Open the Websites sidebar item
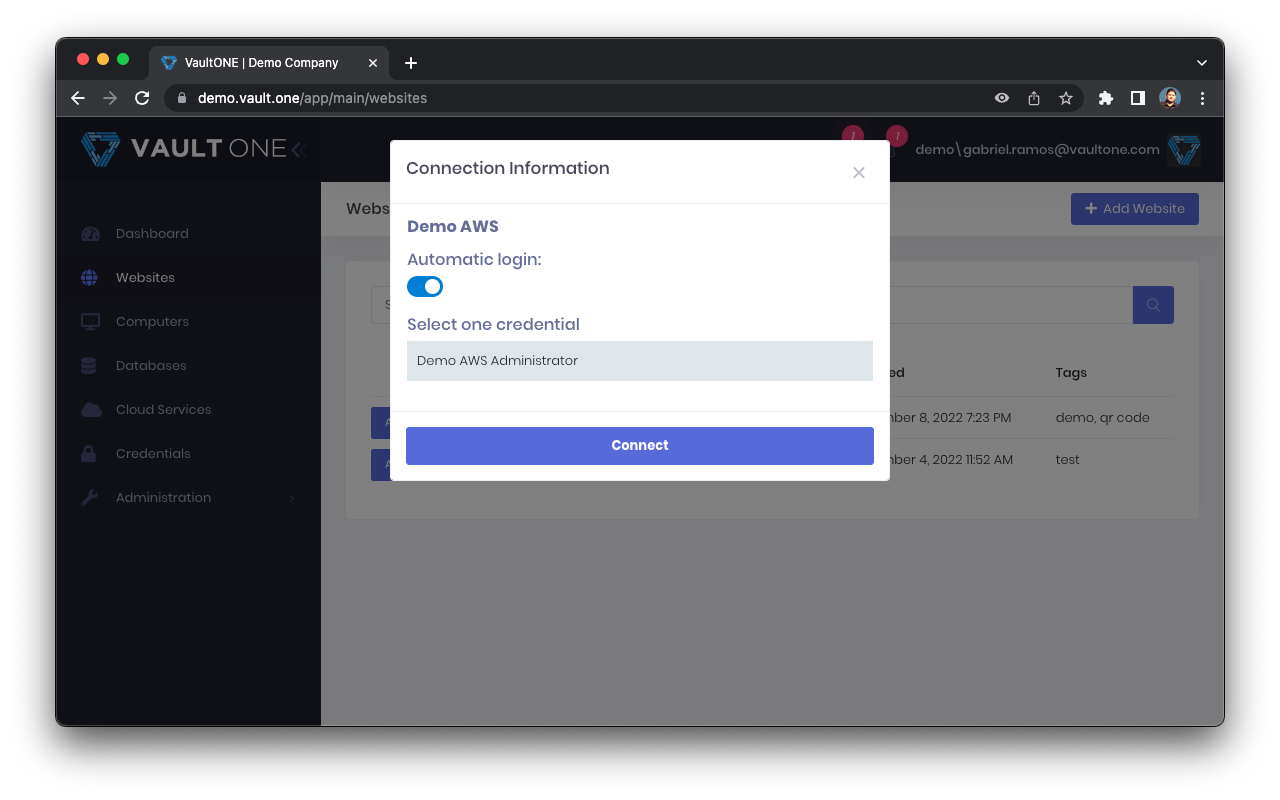The width and height of the screenshot is (1280, 800). (145, 278)
